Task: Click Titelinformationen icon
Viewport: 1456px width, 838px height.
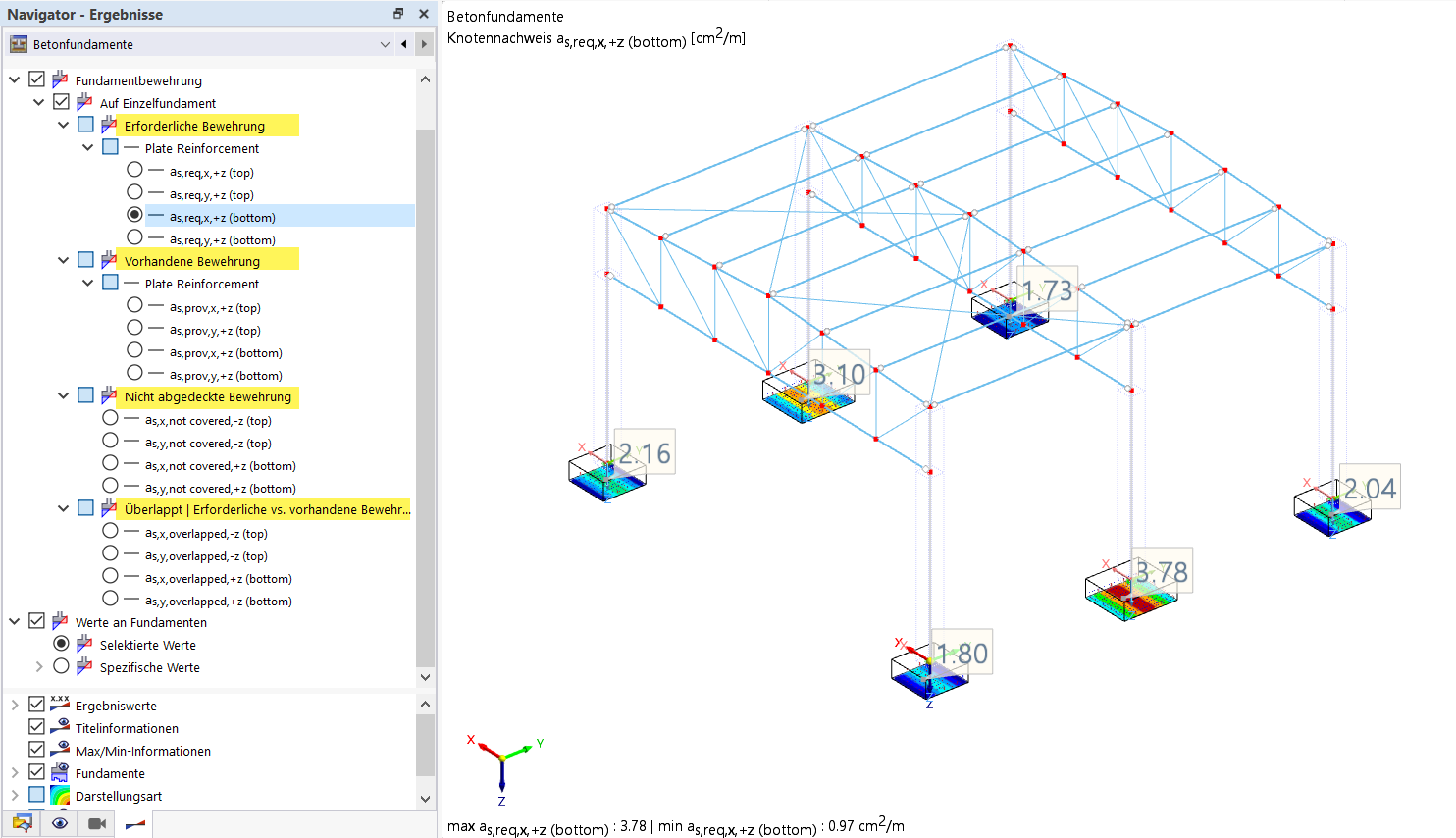Action: [x=60, y=726]
